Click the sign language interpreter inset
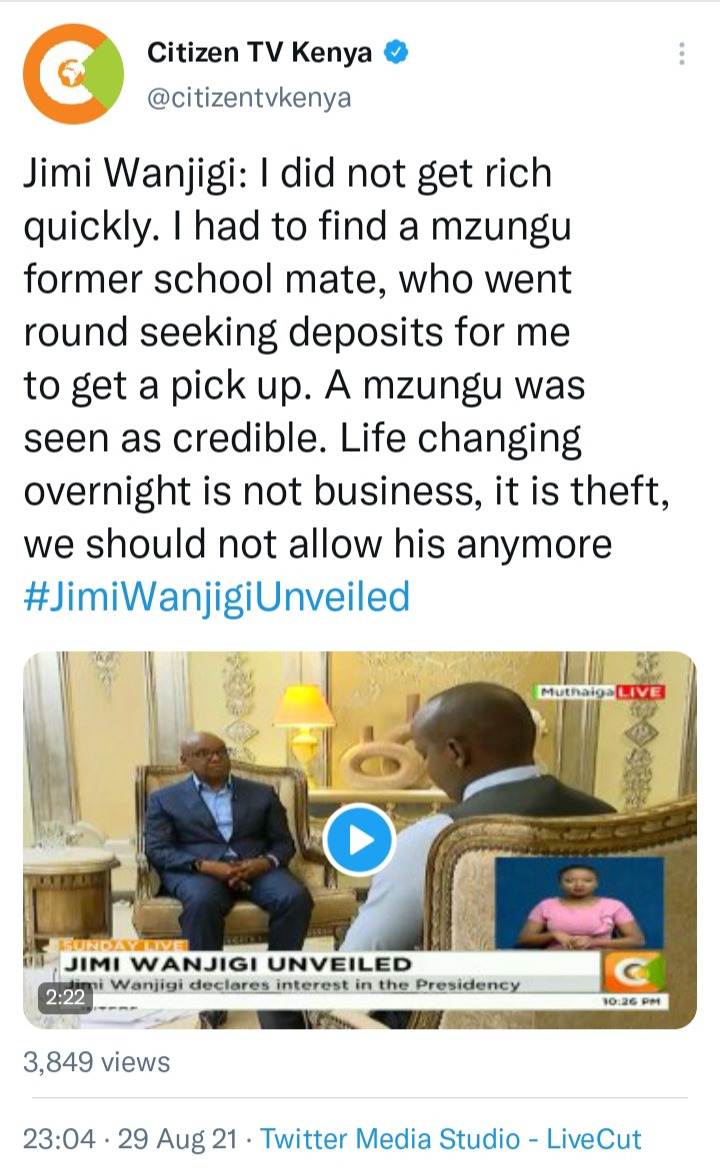Screen dimensions: 720x1175 pos(580,904)
